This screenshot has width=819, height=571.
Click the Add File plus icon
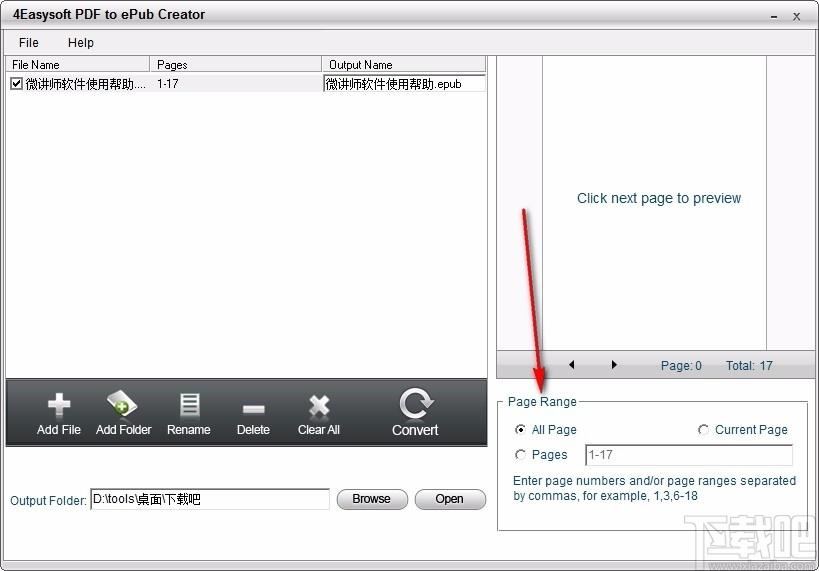pyautogui.click(x=59, y=405)
